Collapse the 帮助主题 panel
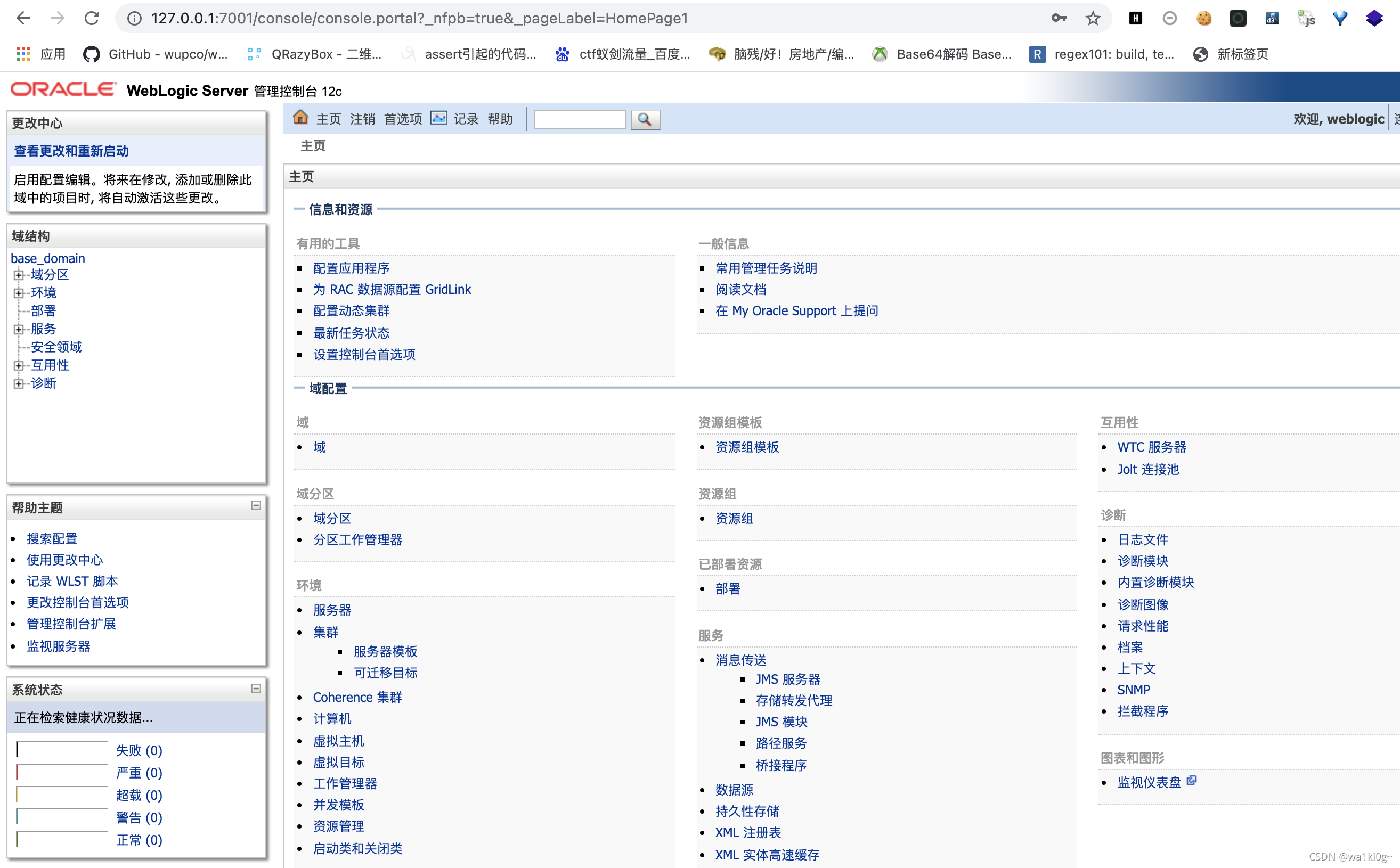 [256, 505]
